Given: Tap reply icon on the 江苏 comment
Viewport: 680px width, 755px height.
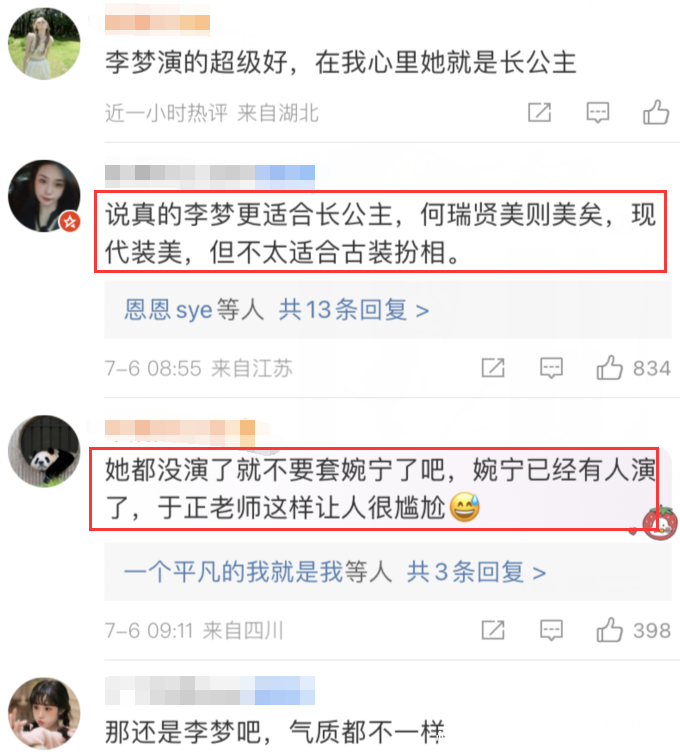Looking at the screenshot, I should (x=551, y=368).
